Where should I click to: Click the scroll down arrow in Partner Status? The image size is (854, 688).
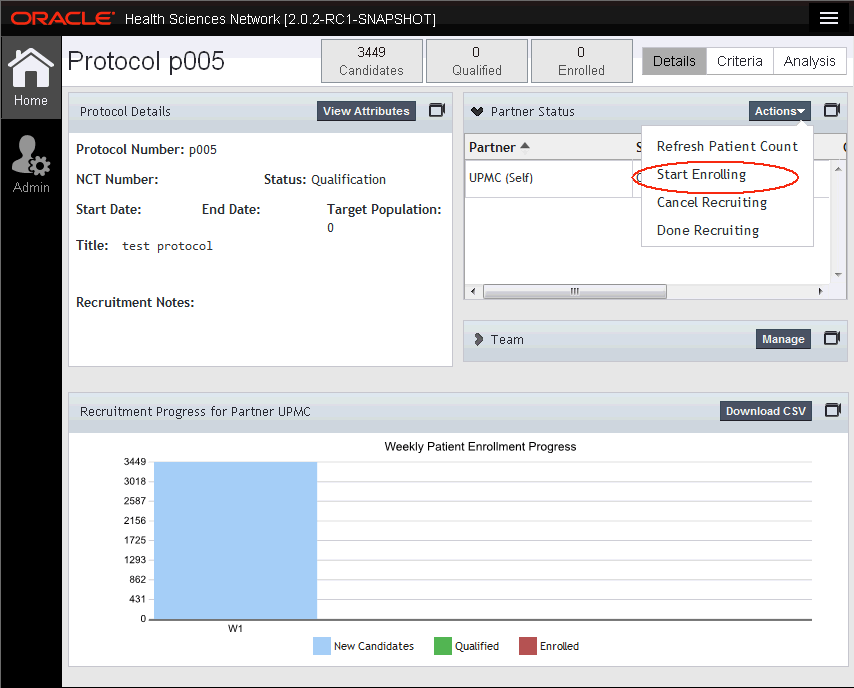[838, 275]
